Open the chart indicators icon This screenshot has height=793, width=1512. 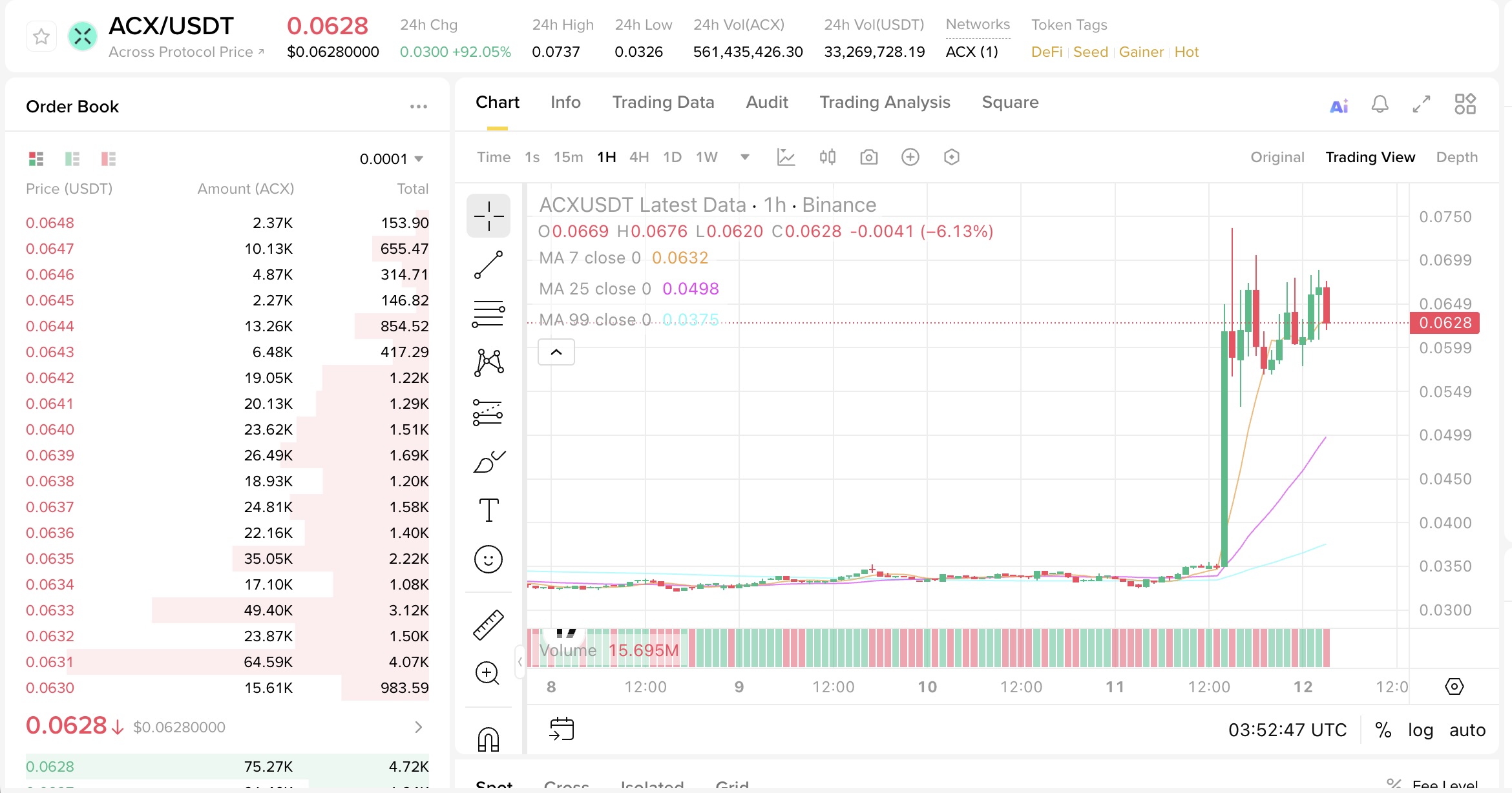tap(786, 157)
